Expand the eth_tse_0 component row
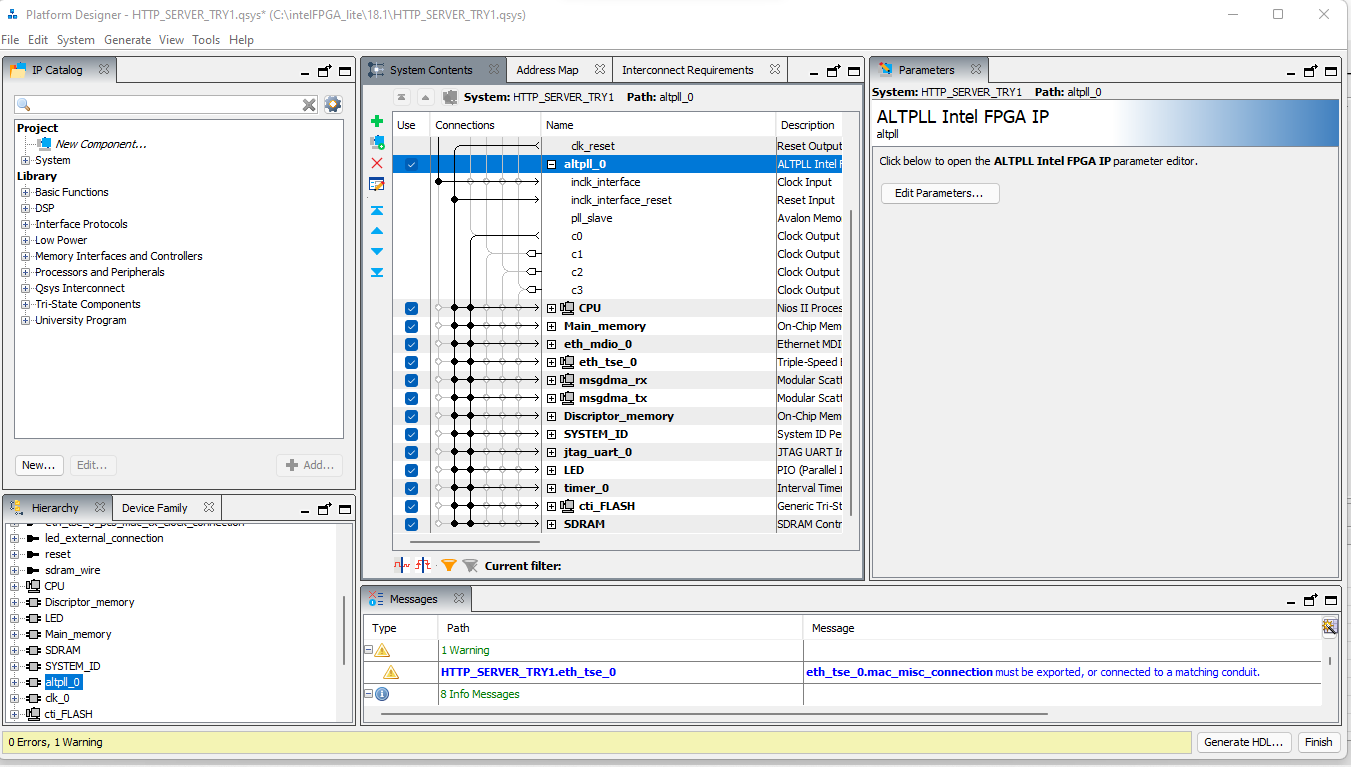 [551, 362]
